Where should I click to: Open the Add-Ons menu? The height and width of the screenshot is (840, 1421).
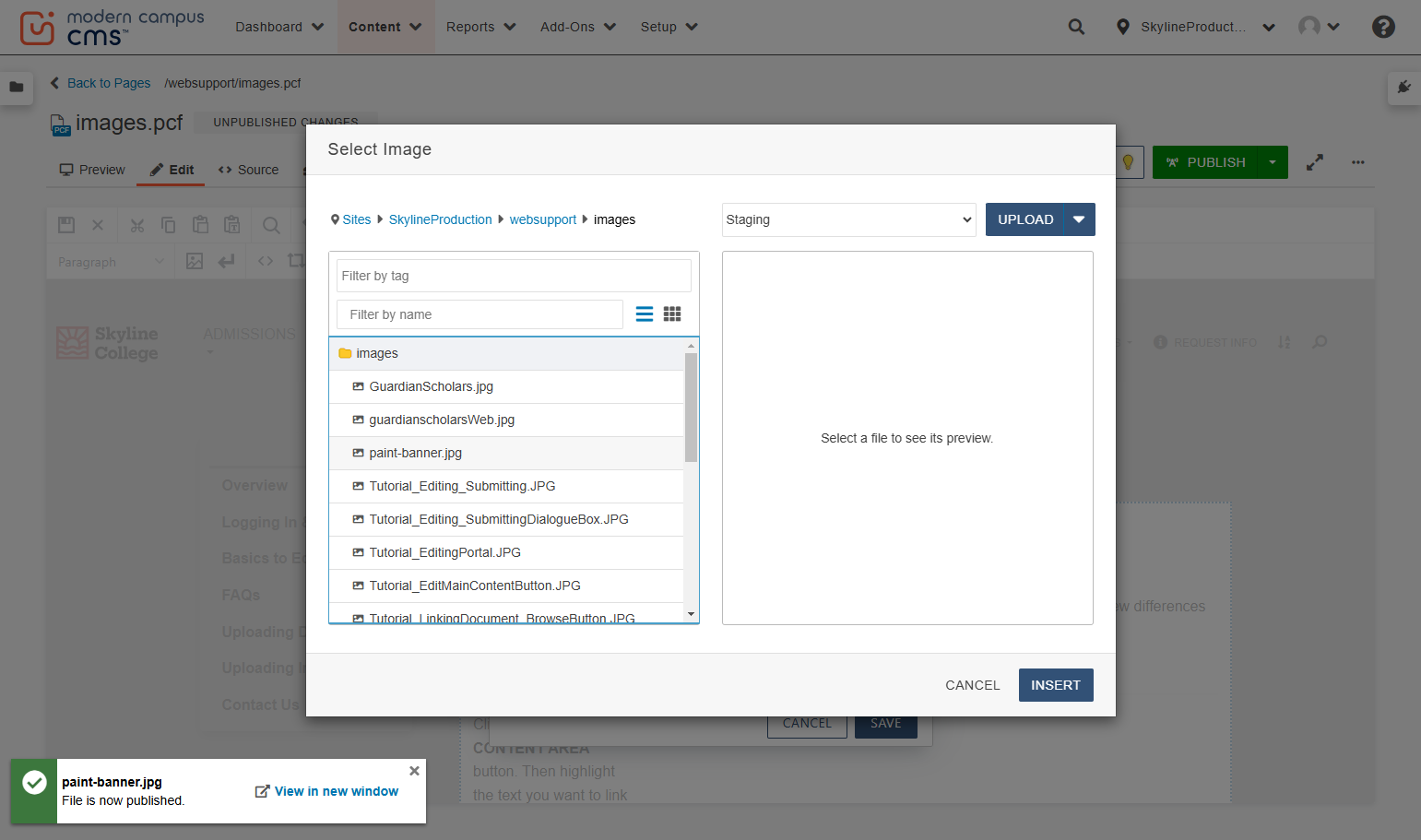tap(578, 27)
